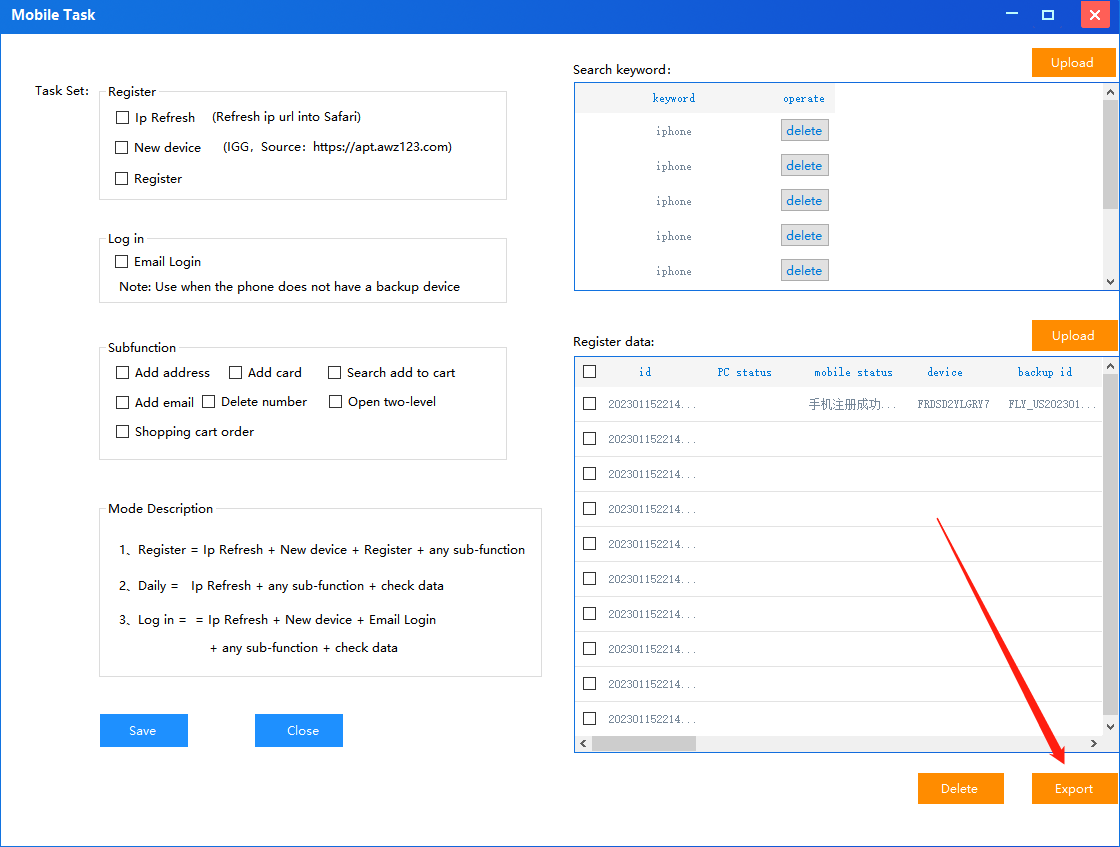Sort by the id column header
Image resolution: width=1120 pixels, height=847 pixels.
645,372
